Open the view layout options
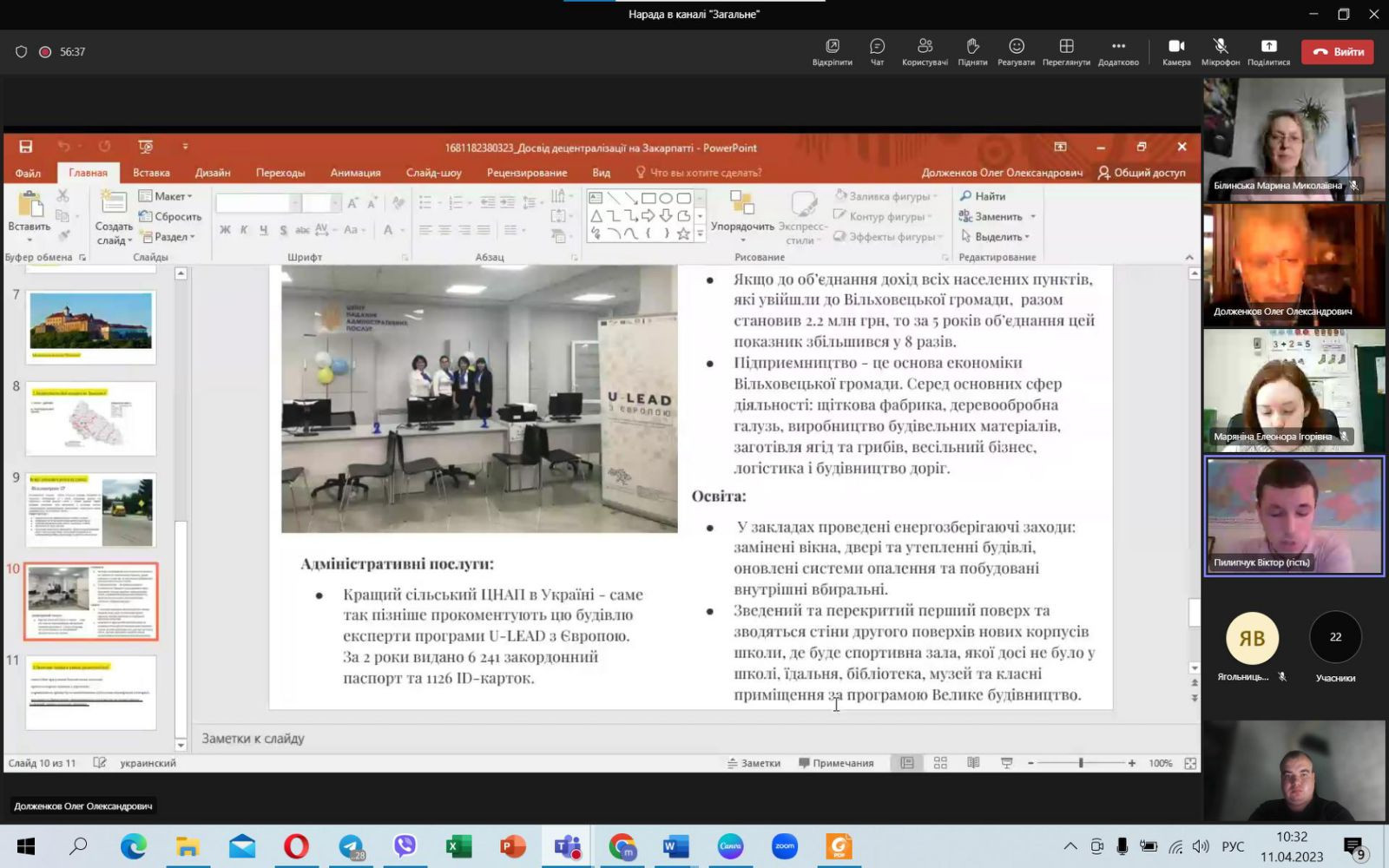This screenshot has width=1389, height=868. [x=1066, y=51]
